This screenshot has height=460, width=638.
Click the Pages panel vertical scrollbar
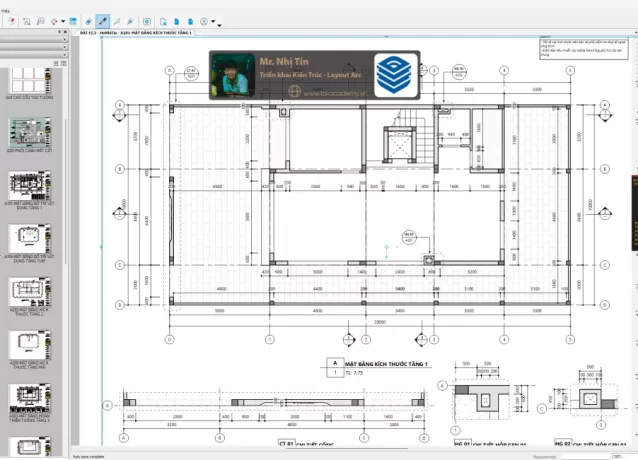click(x=66, y=191)
